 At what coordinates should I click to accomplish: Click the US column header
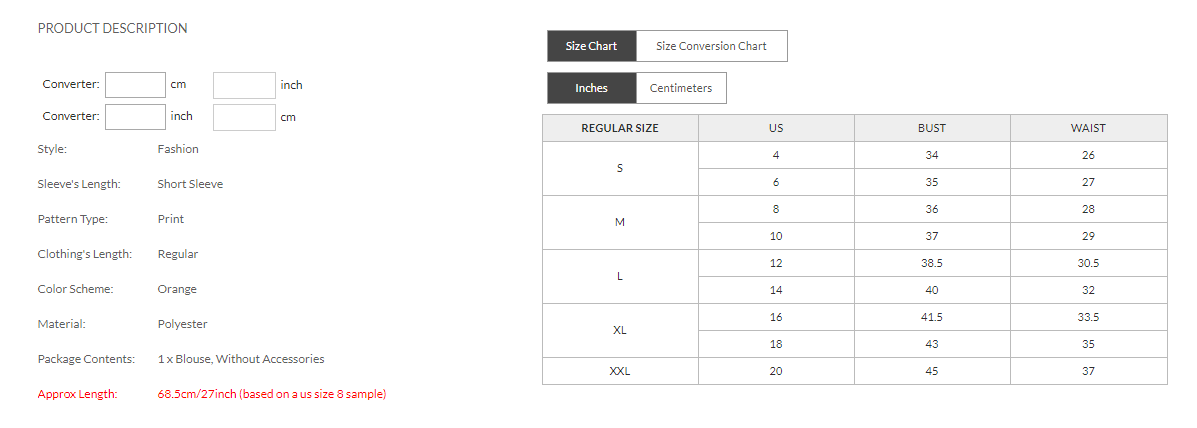click(x=776, y=128)
